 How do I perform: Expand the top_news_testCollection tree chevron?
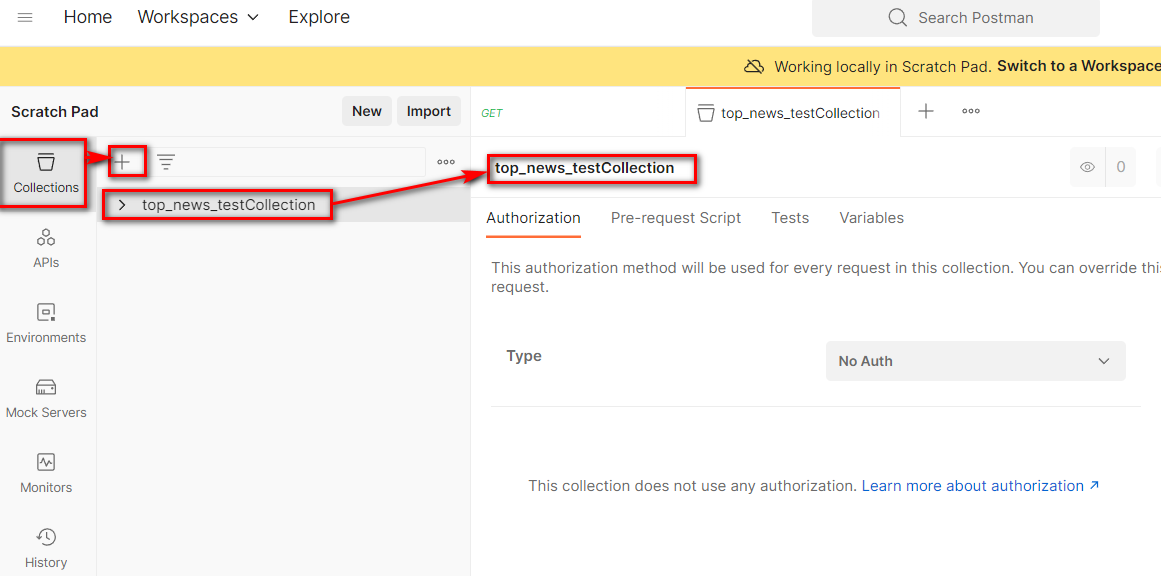(x=122, y=205)
